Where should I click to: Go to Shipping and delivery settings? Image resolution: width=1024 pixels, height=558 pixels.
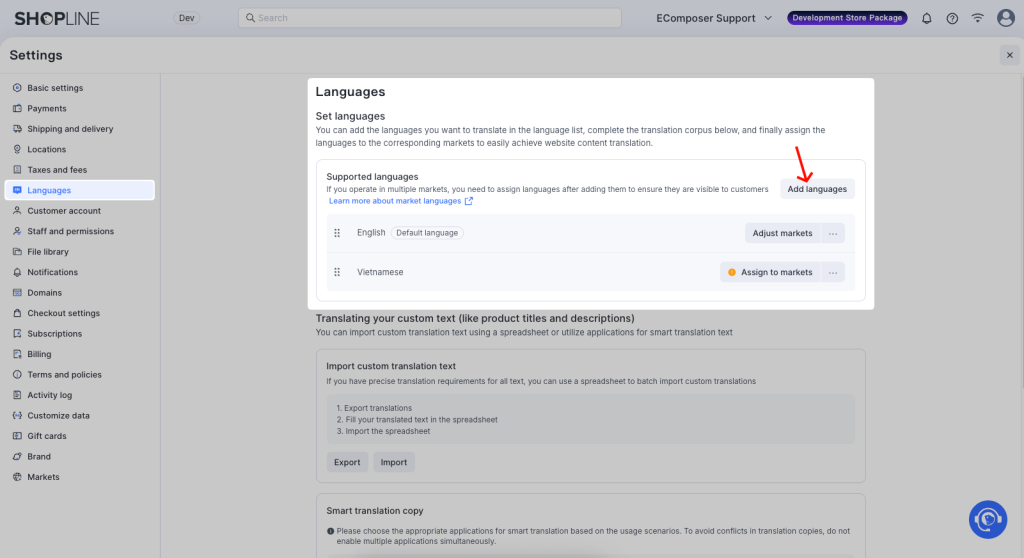70,129
